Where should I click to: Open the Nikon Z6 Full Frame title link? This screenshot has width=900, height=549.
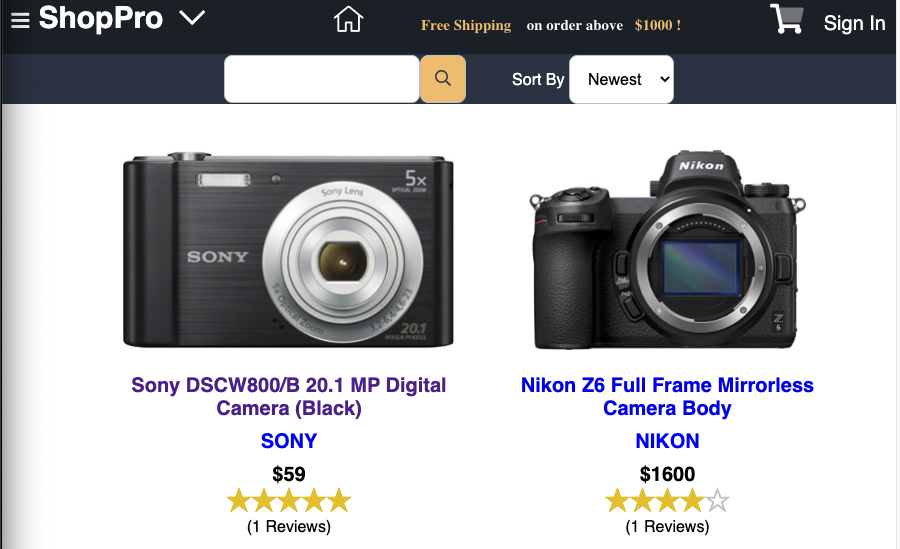tap(667, 396)
